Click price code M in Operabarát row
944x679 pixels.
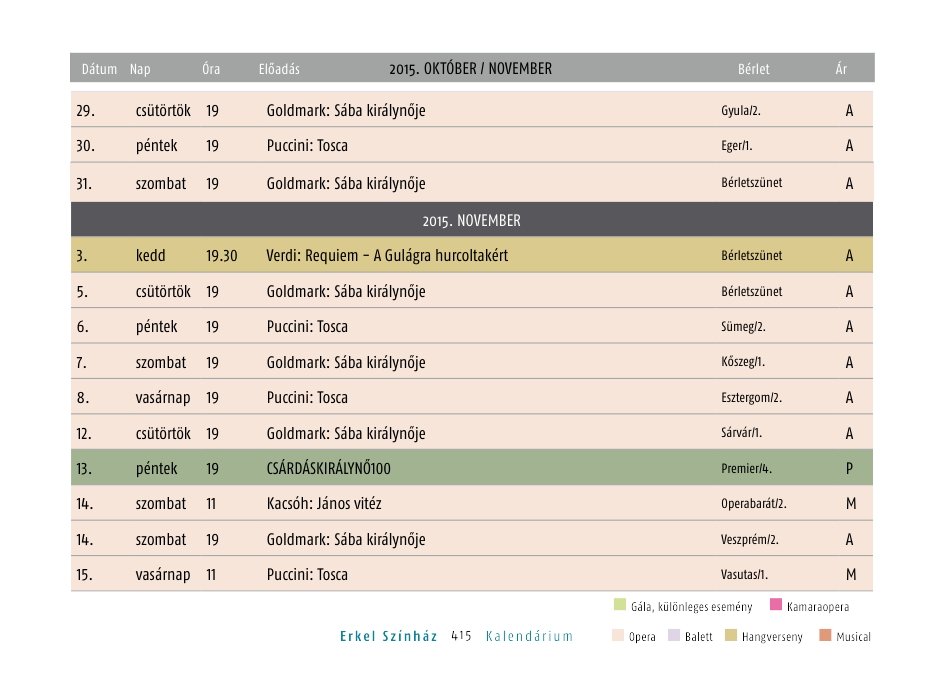click(851, 503)
